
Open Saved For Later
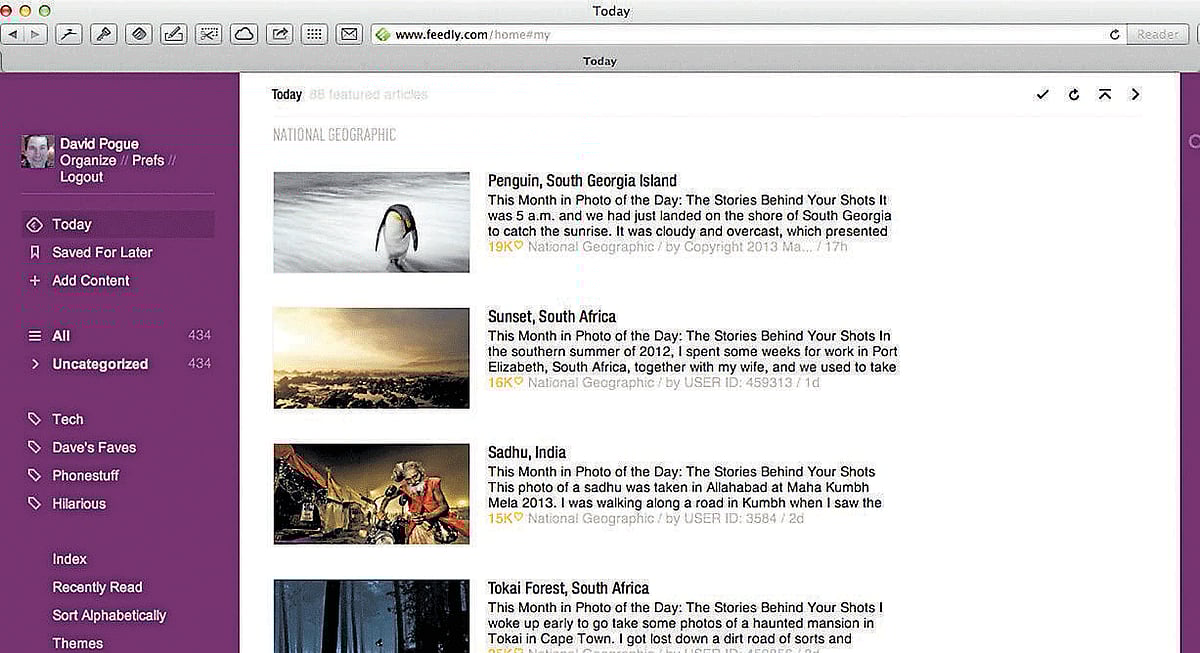click(102, 252)
